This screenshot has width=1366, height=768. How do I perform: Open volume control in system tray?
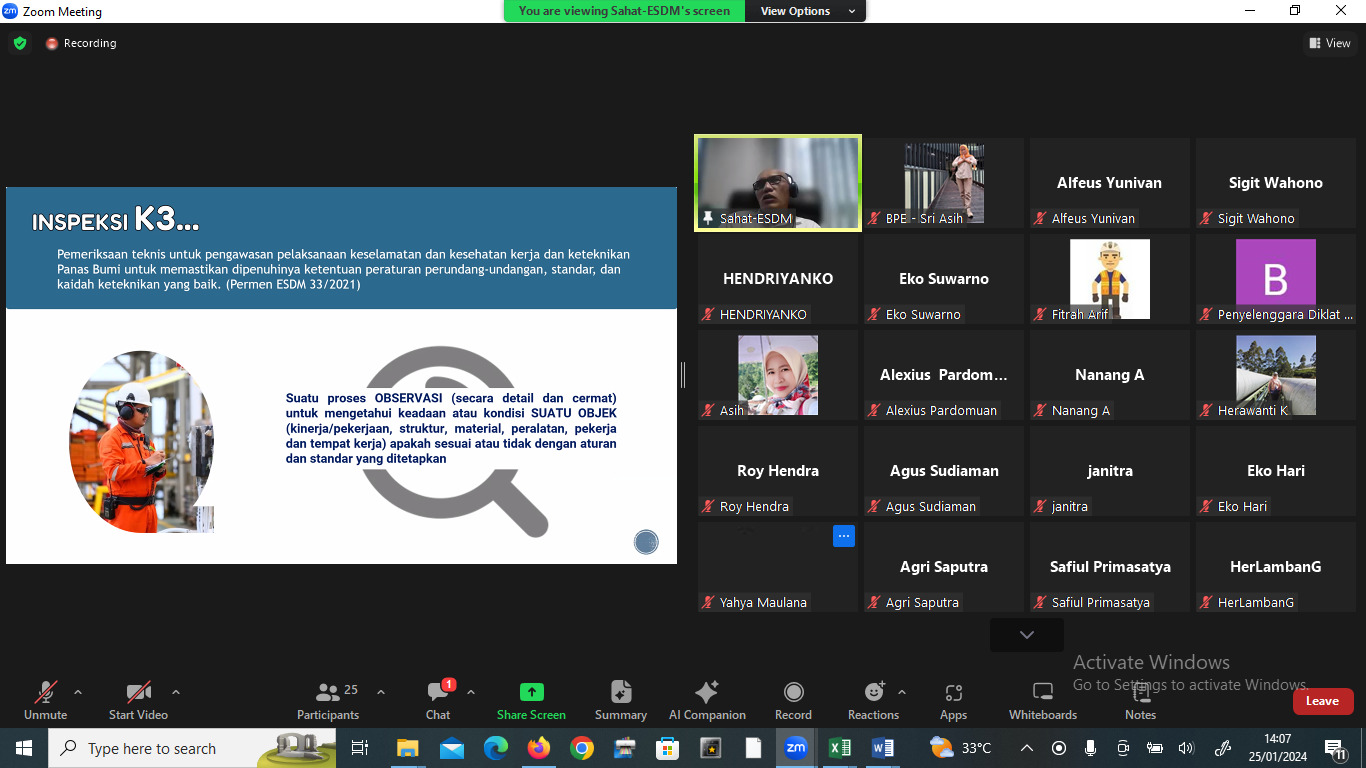1186,748
